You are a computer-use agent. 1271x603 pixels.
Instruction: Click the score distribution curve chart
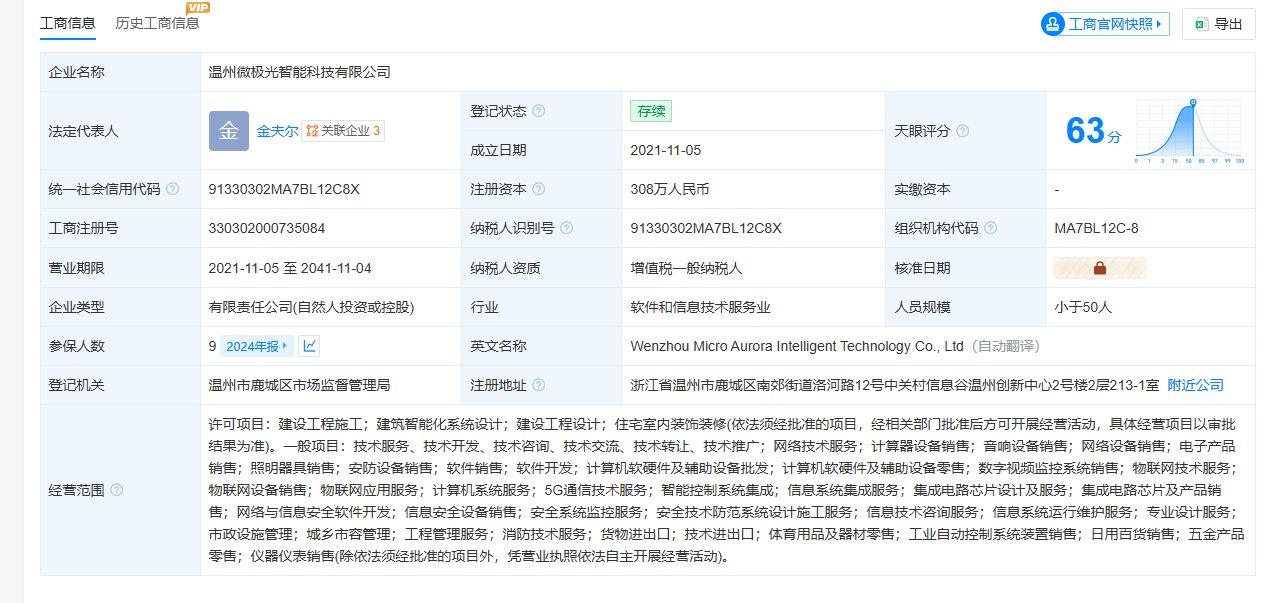(1189, 131)
